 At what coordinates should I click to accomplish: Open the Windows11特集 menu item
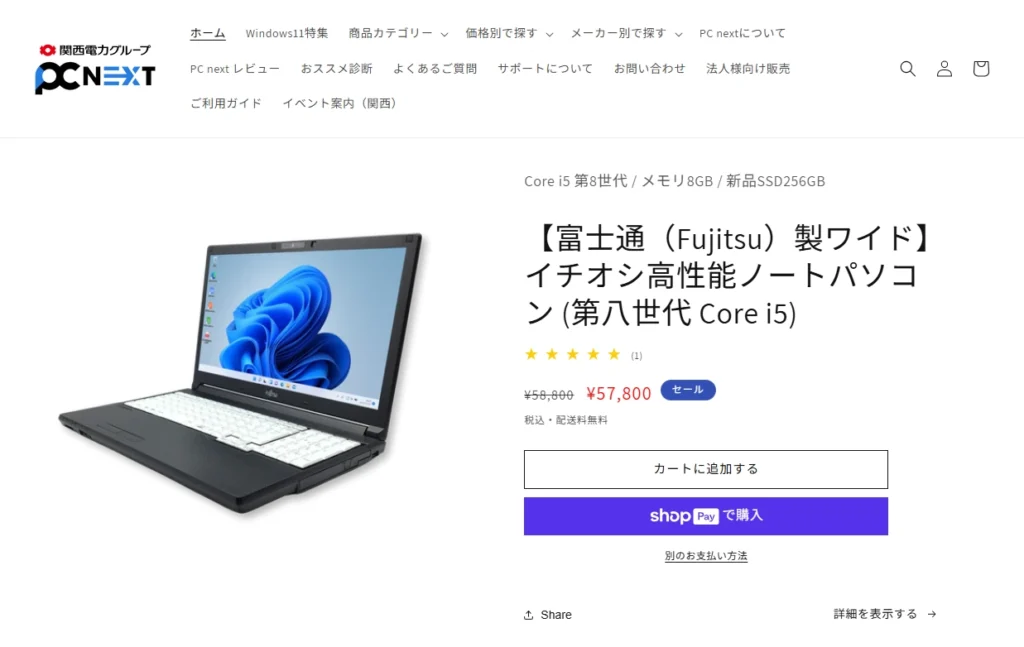(287, 33)
